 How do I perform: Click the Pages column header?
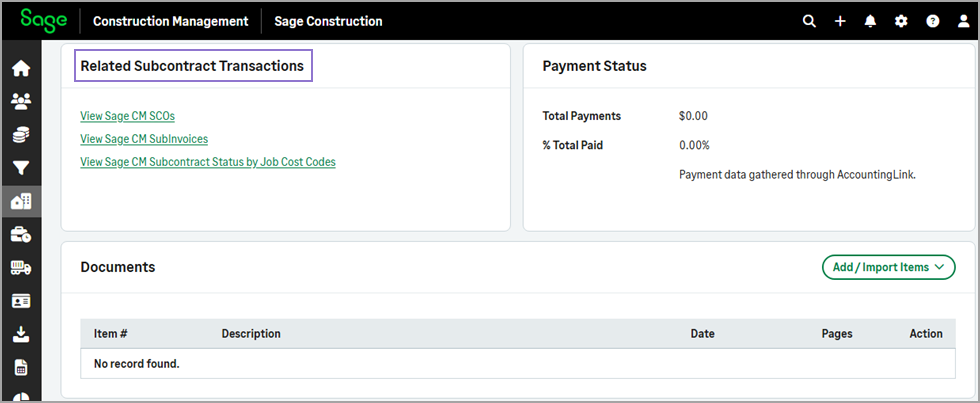pyautogui.click(x=837, y=334)
